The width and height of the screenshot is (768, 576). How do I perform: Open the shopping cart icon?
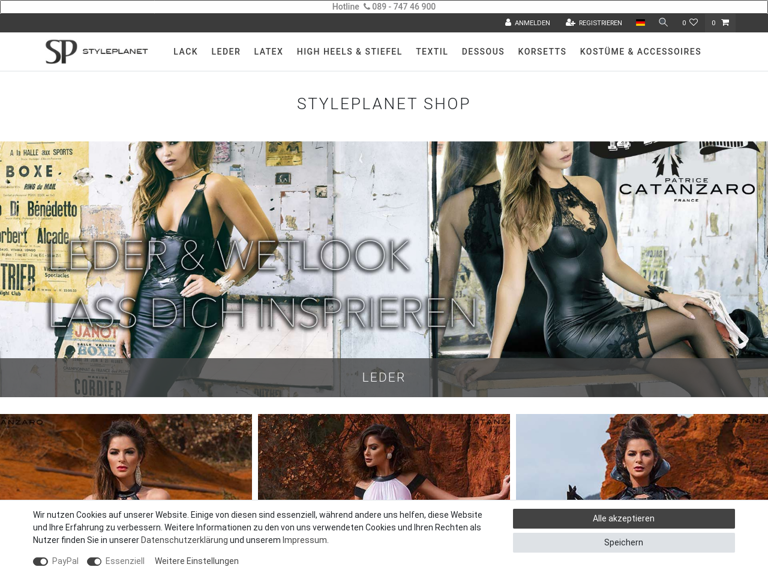coord(720,23)
